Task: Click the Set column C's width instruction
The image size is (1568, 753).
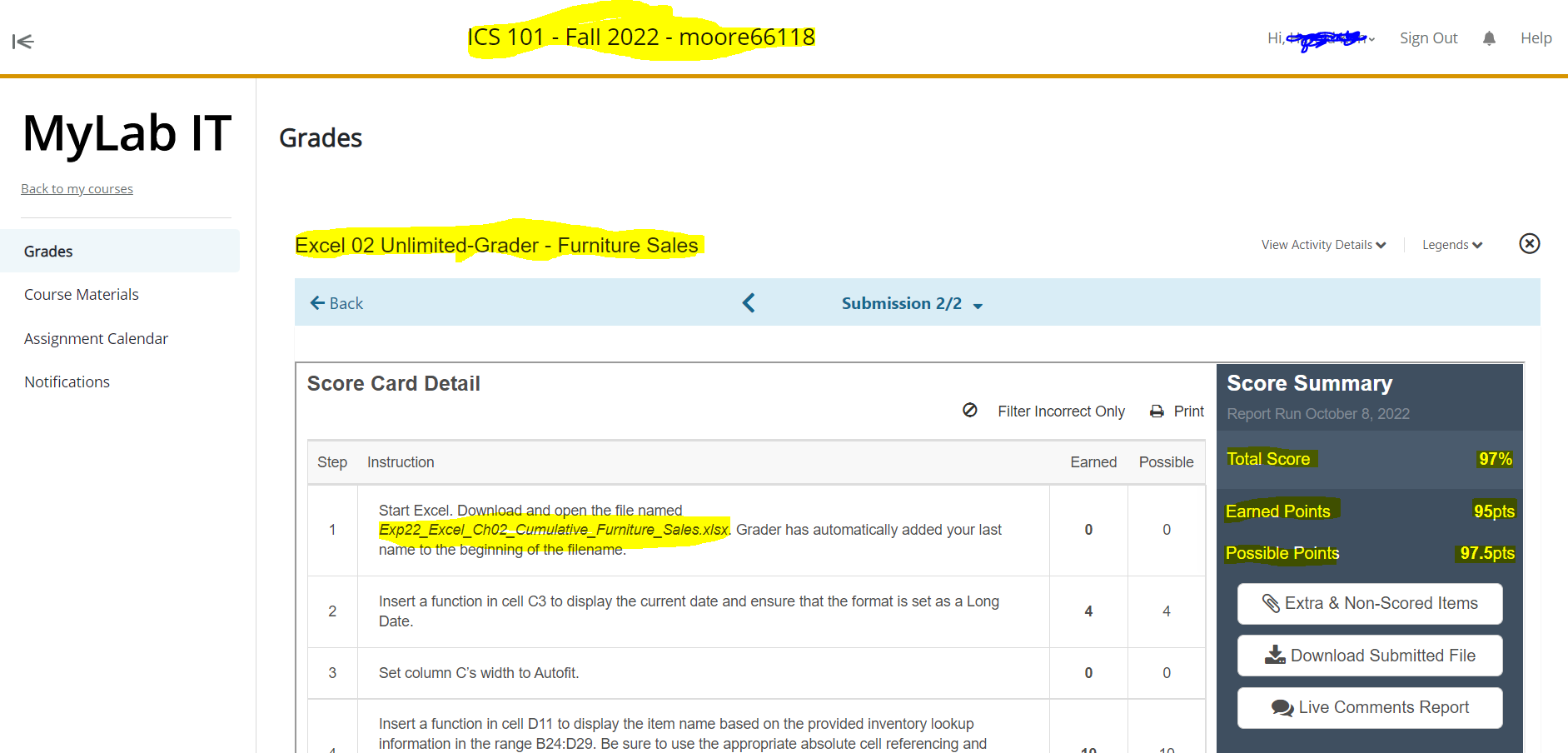Action: pyautogui.click(x=479, y=673)
